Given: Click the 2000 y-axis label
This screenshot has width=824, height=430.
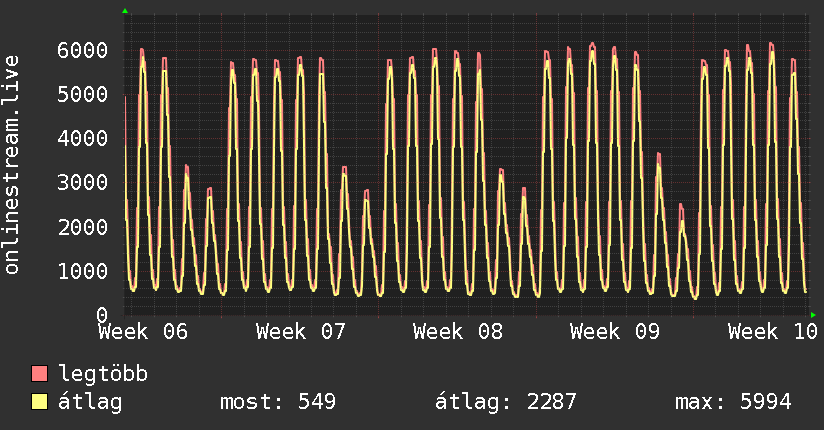Looking at the screenshot, I should [83, 227].
